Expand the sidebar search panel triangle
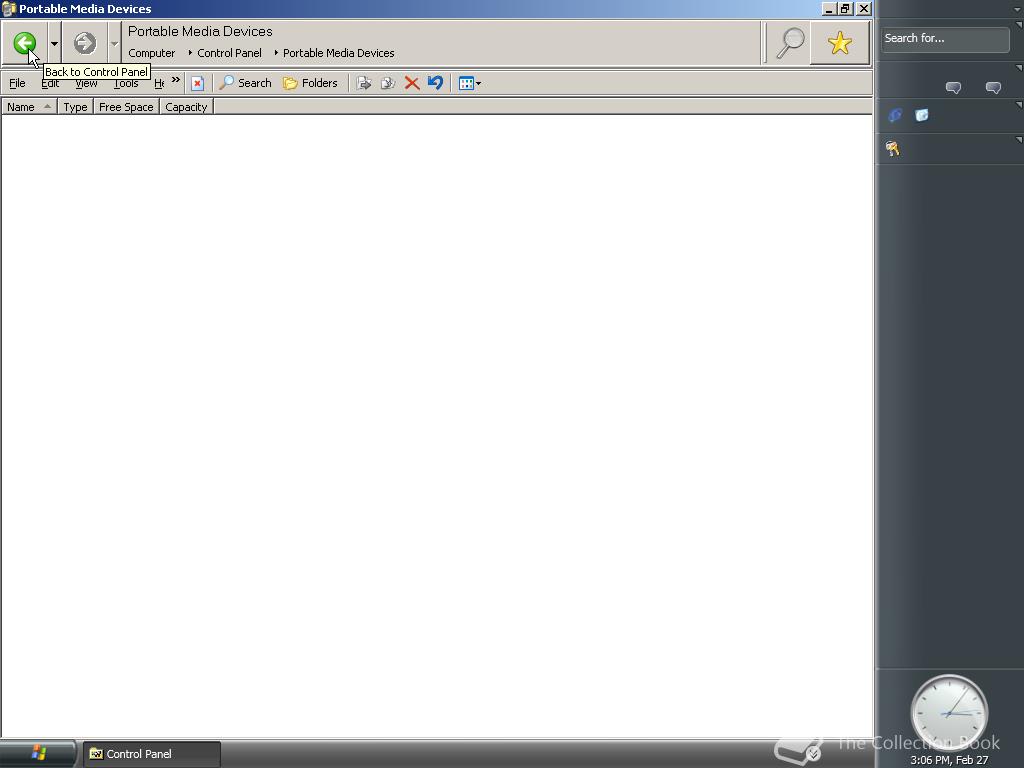The width and height of the screenshot is (1024, 768). (1019, 25)
